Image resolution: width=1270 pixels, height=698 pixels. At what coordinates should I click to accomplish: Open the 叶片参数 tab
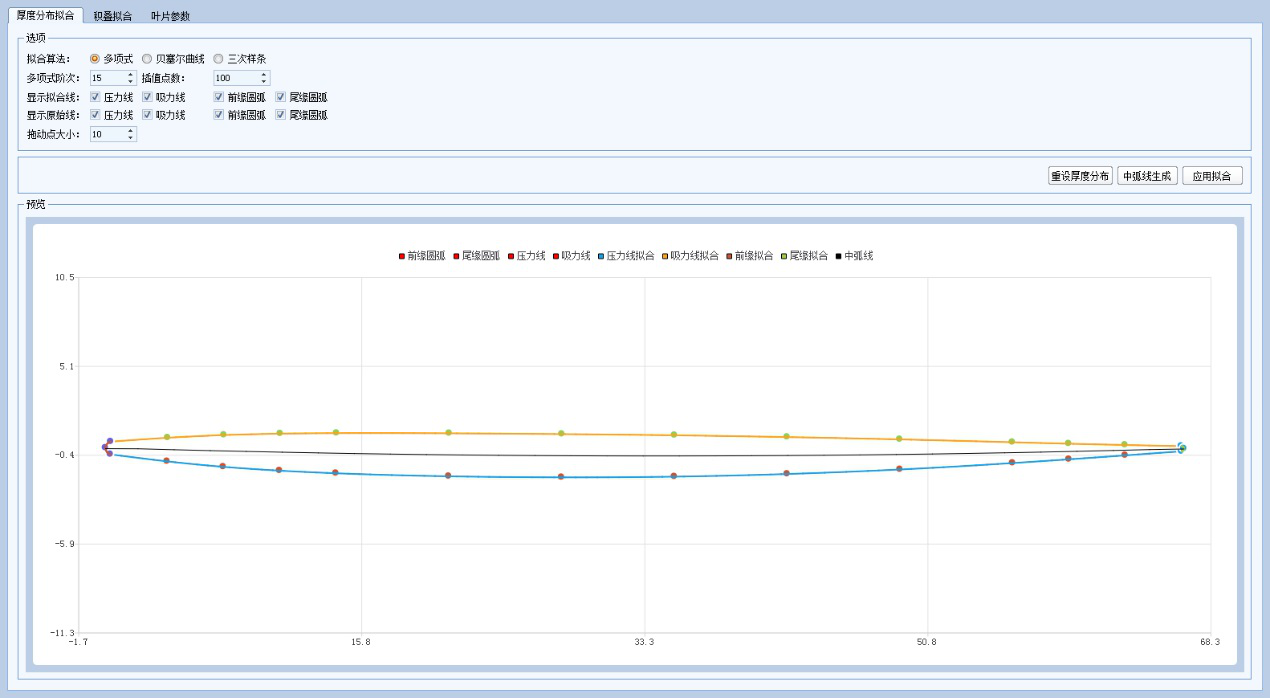170,16
